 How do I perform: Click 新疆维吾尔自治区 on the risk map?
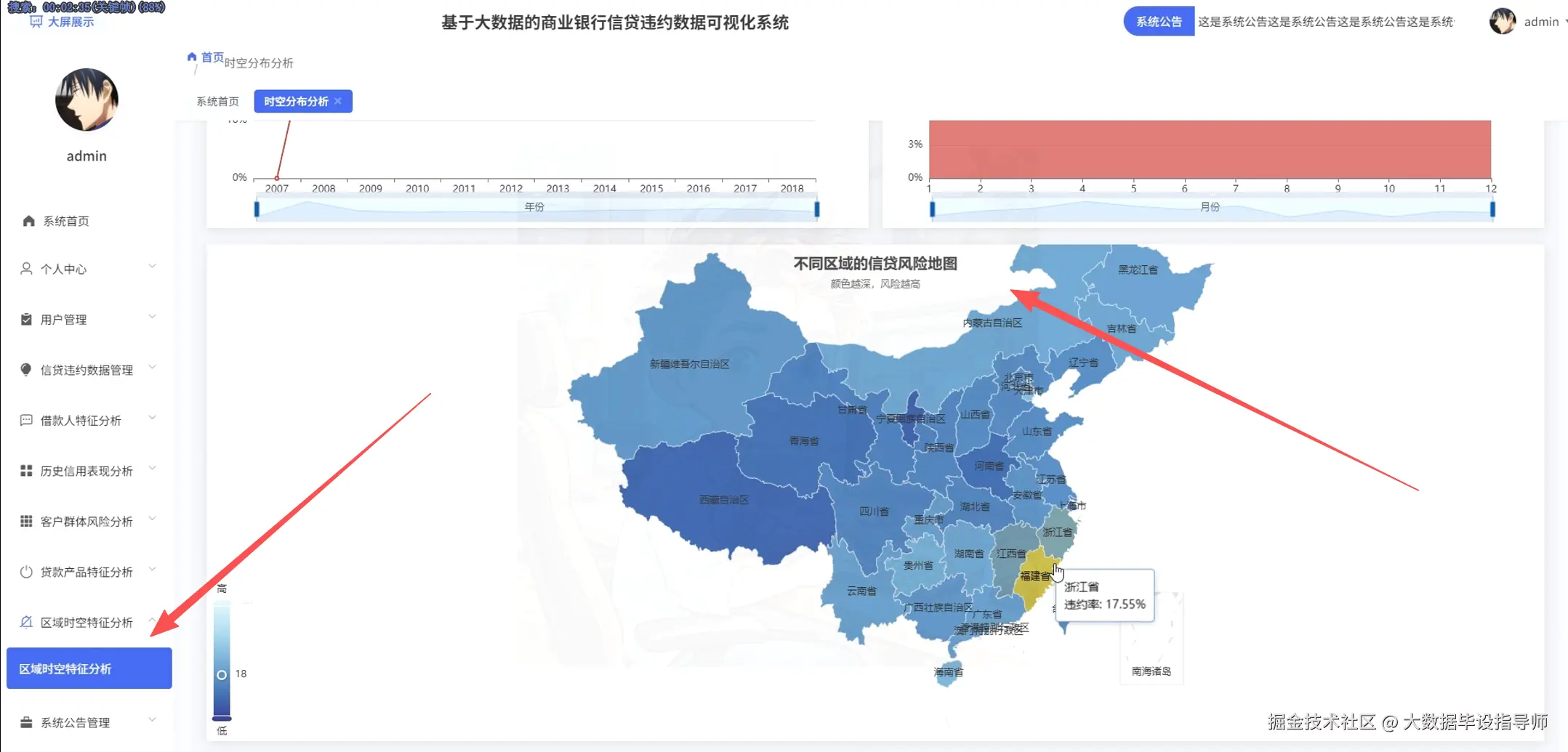689,364
